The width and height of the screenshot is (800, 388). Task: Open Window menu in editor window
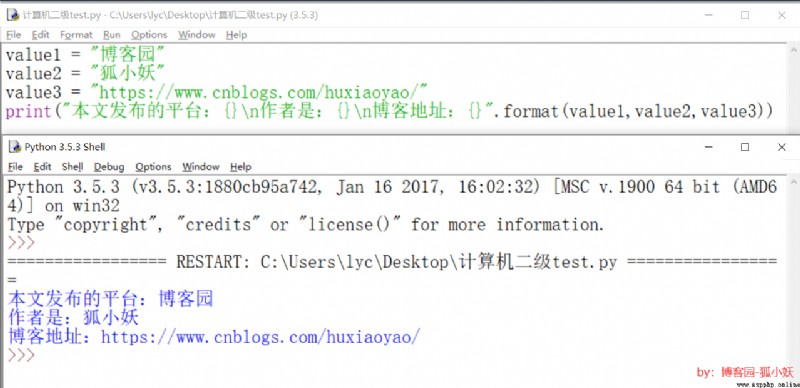[x=196, y=35]
